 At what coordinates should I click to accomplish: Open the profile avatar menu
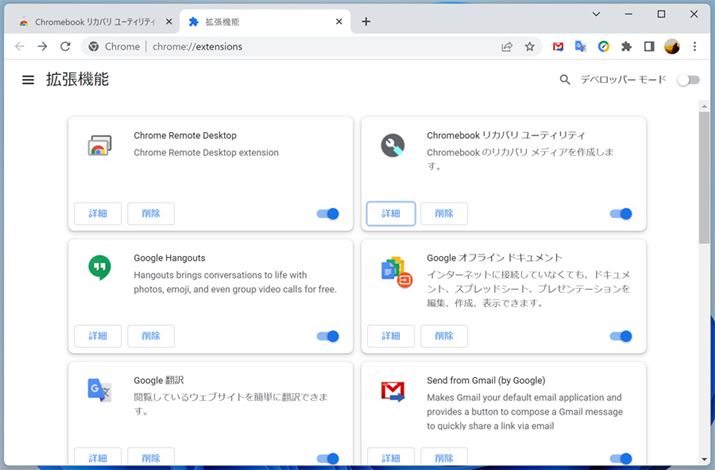pyautogui.click(x=672, y=46)
